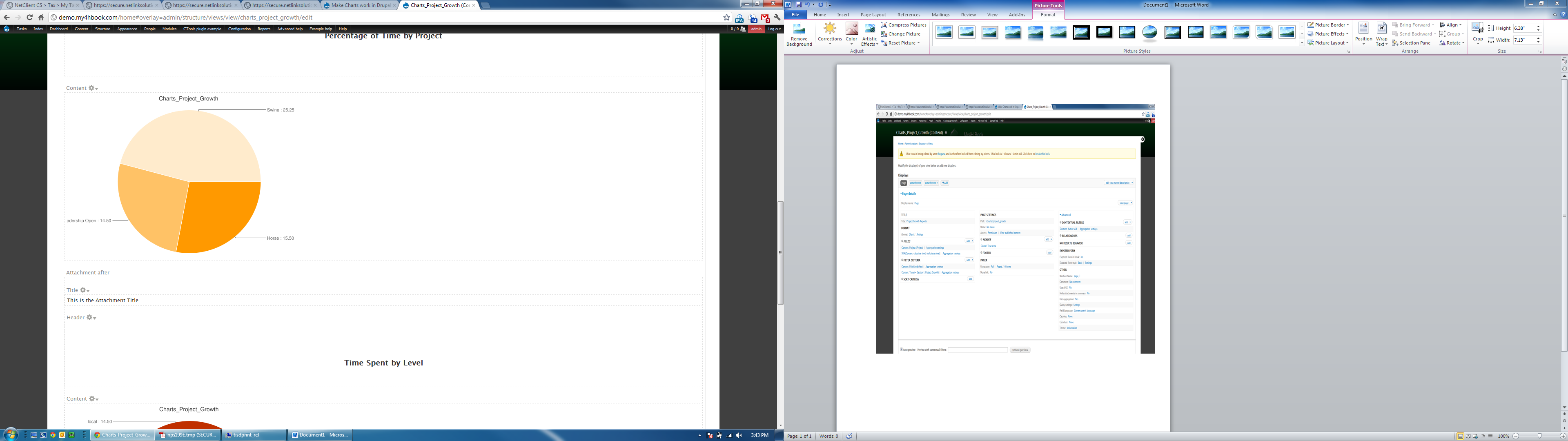Open the Content section gear above pie chart
This screenshot has height=441, width=1568.
tap(93, 88)
